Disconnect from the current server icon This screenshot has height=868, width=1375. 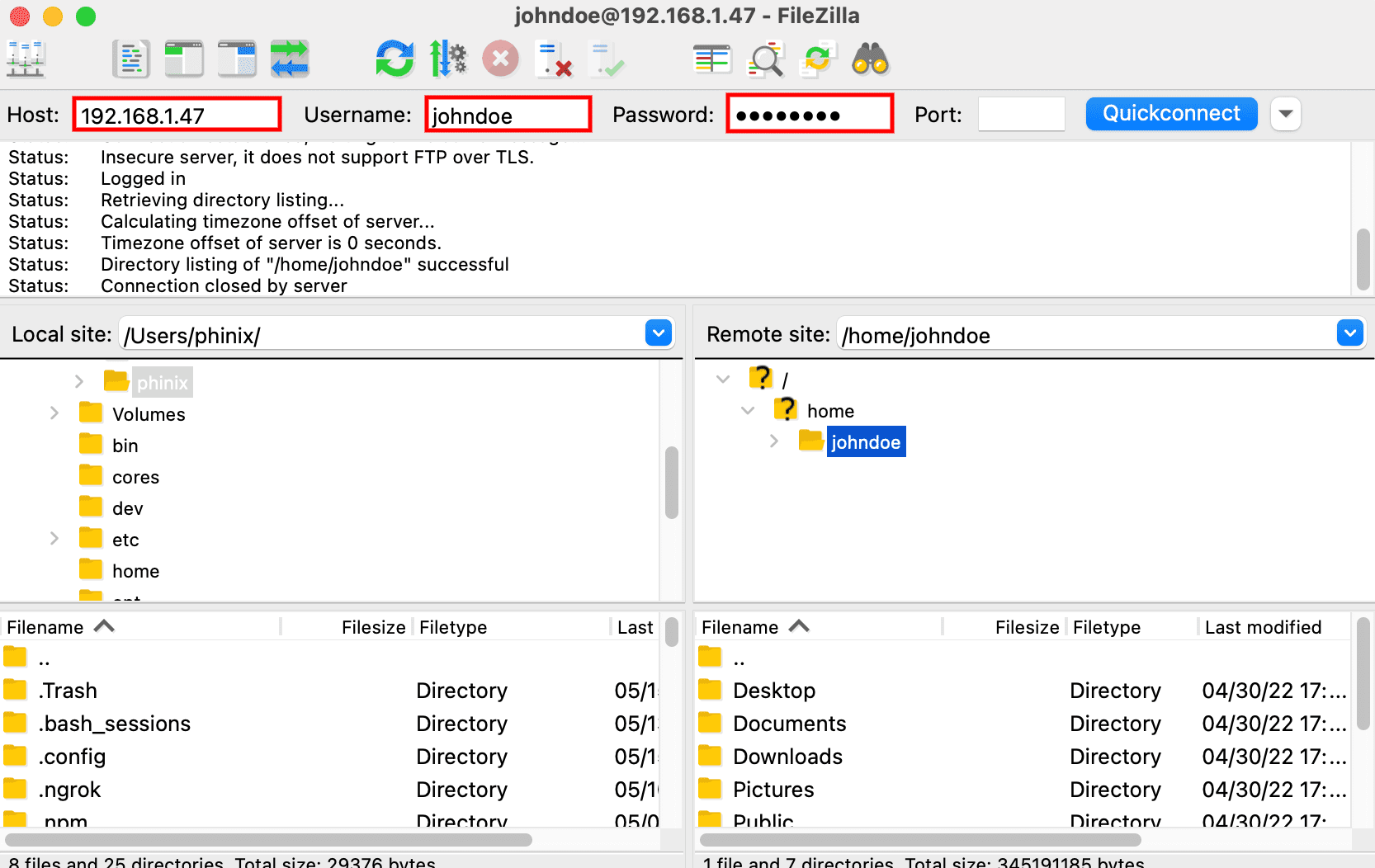tap(554, 59)
